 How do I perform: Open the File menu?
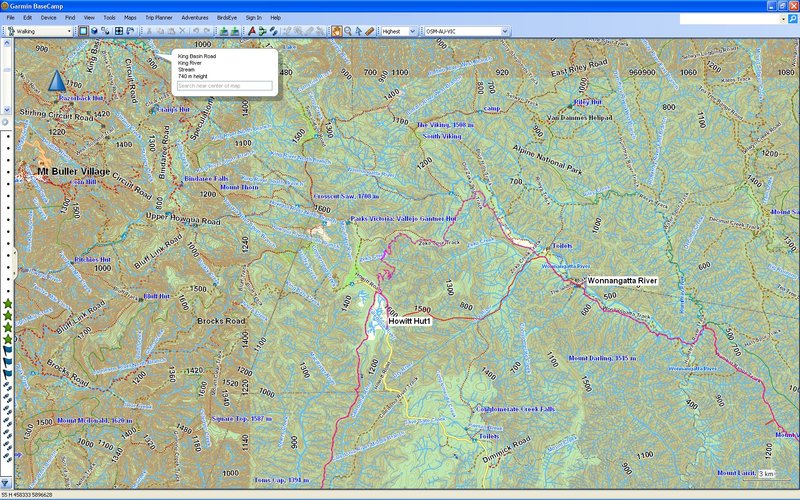(10, 17)
